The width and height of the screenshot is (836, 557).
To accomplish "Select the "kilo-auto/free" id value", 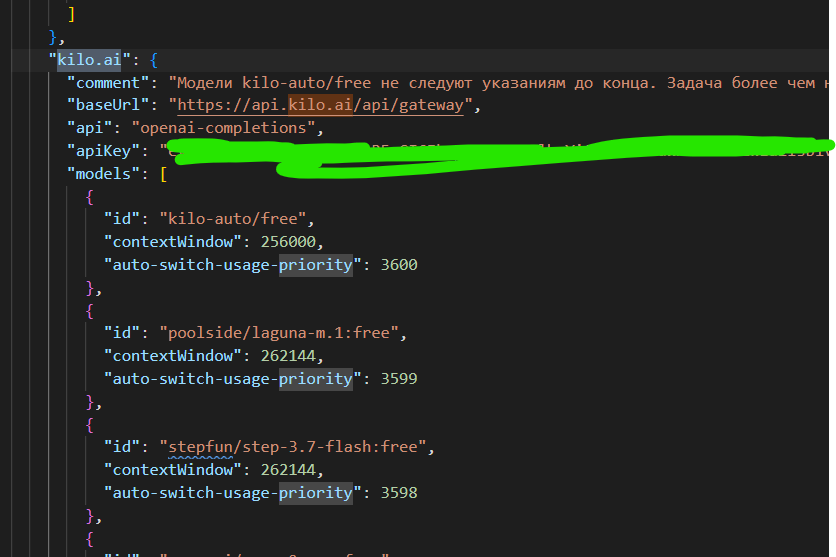I will 232,219.
